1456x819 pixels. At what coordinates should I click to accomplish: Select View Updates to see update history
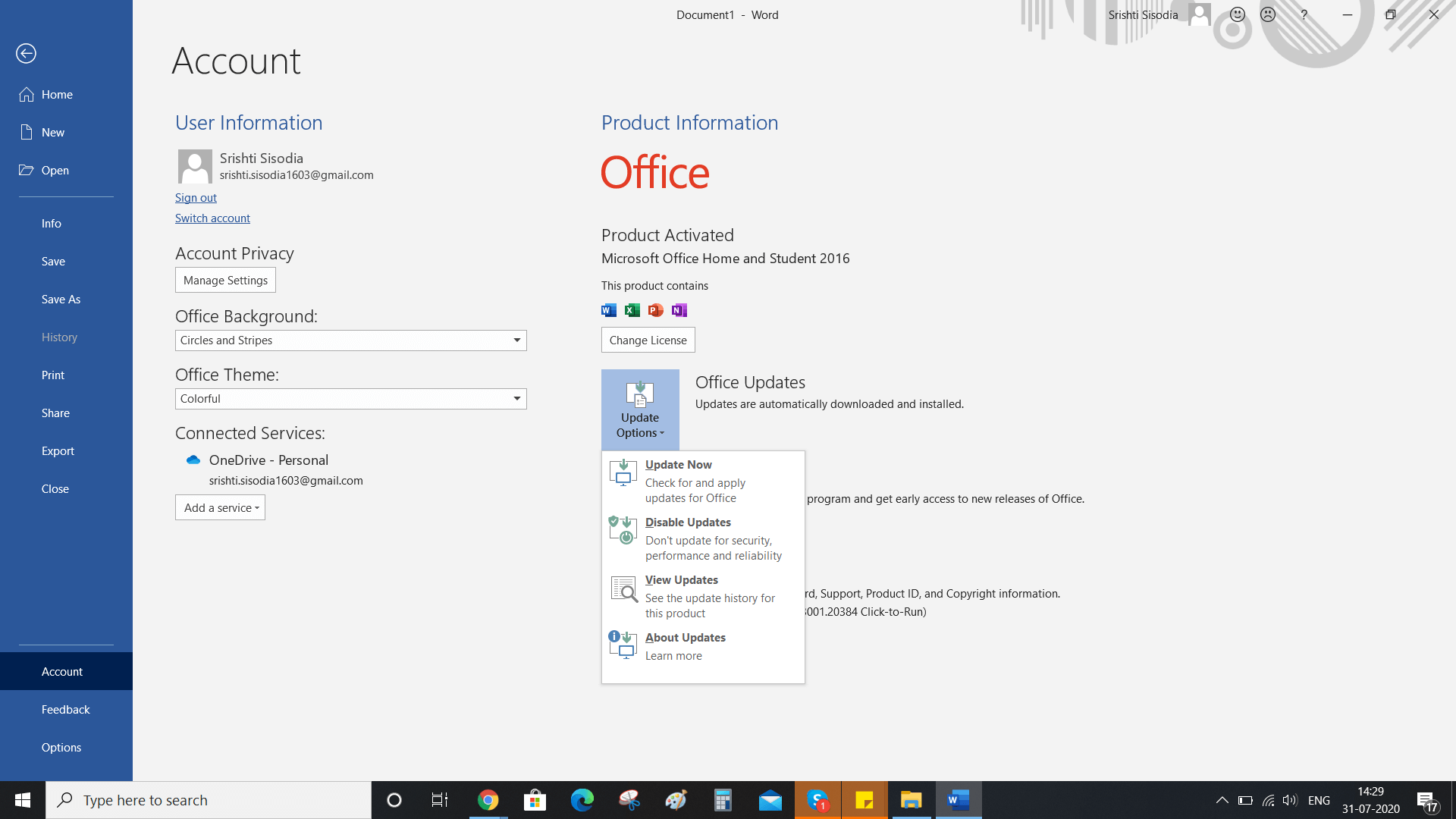[681, 579]
